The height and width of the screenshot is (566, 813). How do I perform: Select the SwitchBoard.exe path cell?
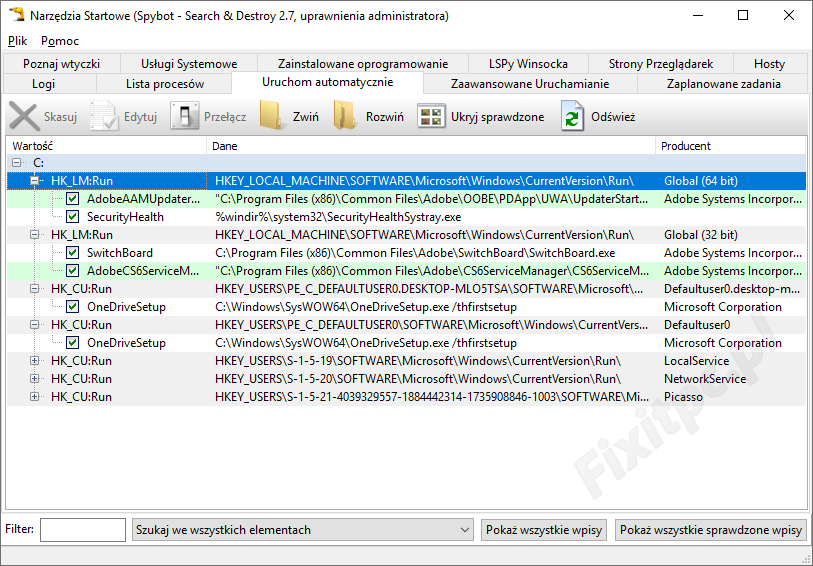click(x=415, y=253)
